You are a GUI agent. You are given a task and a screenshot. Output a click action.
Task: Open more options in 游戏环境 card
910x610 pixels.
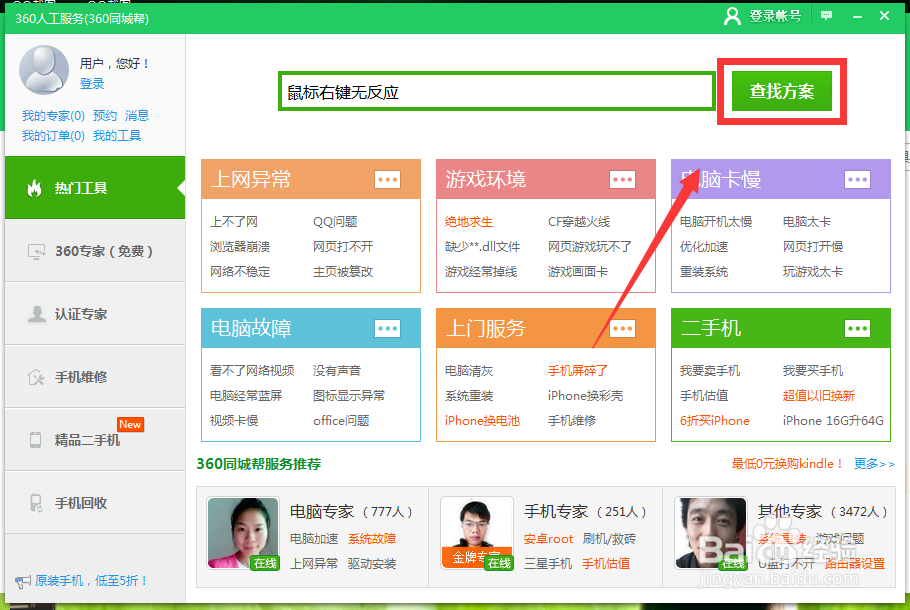tap(622, 179)
